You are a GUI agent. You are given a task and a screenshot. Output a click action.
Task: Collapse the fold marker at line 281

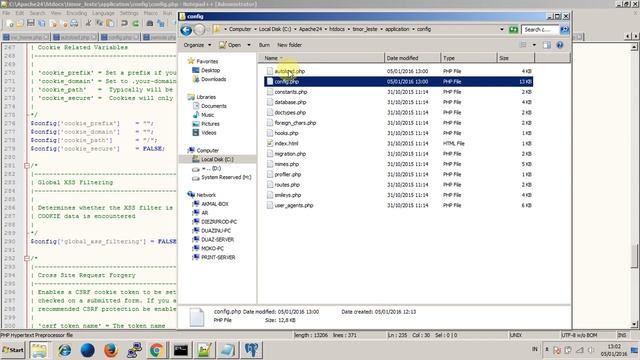click(27, 166)
